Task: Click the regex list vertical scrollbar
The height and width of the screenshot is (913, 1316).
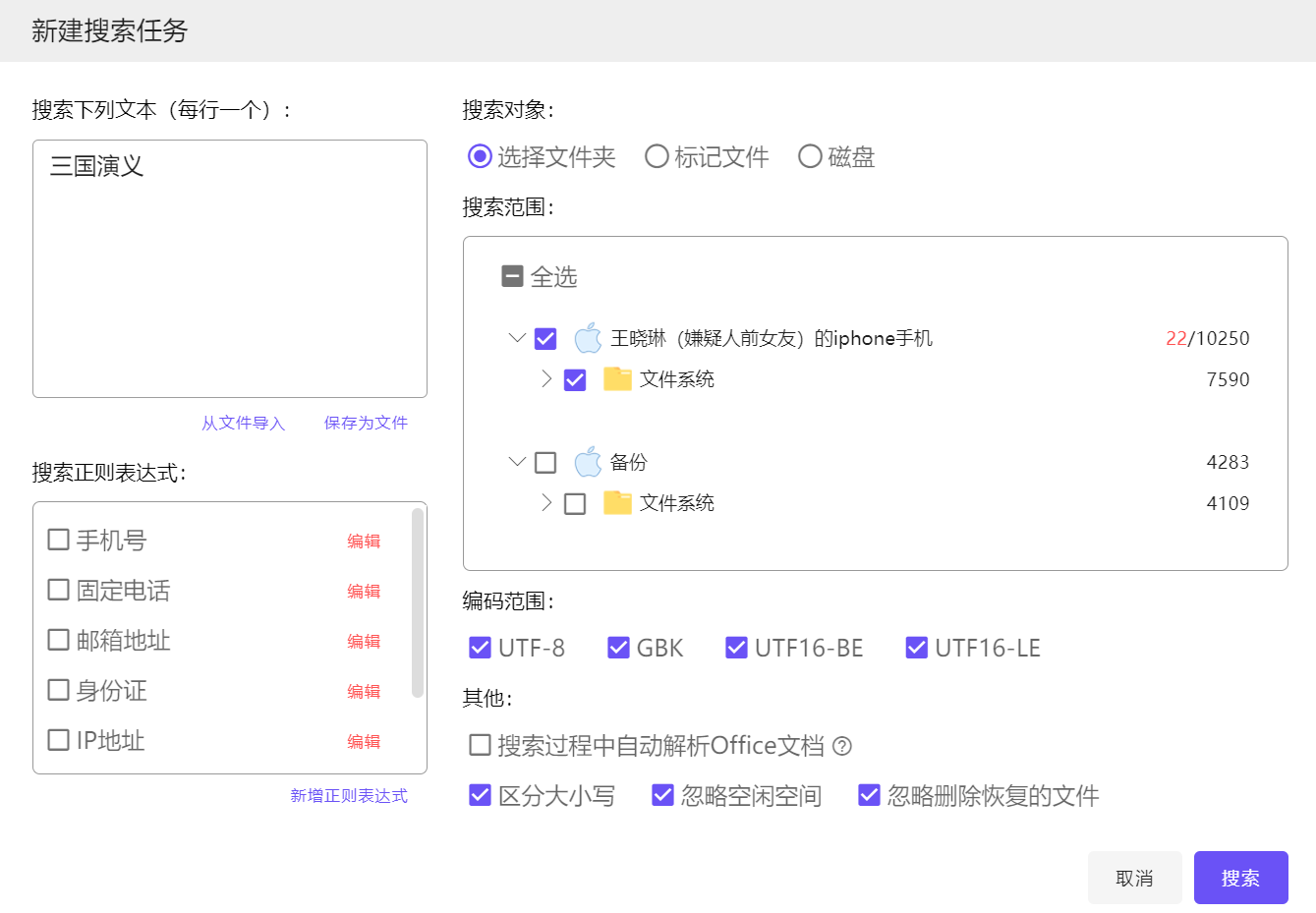Action: [x=418, y=601]
